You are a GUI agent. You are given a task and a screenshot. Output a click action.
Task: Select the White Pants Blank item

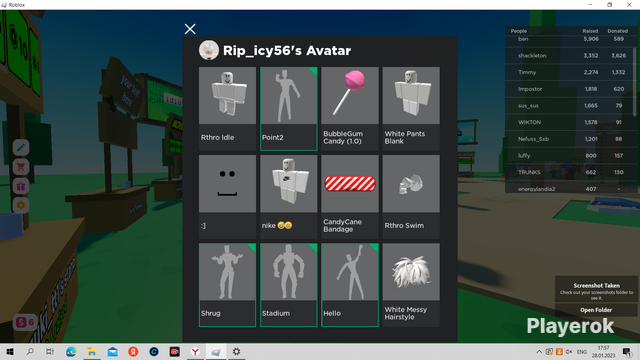pos(411,109)
